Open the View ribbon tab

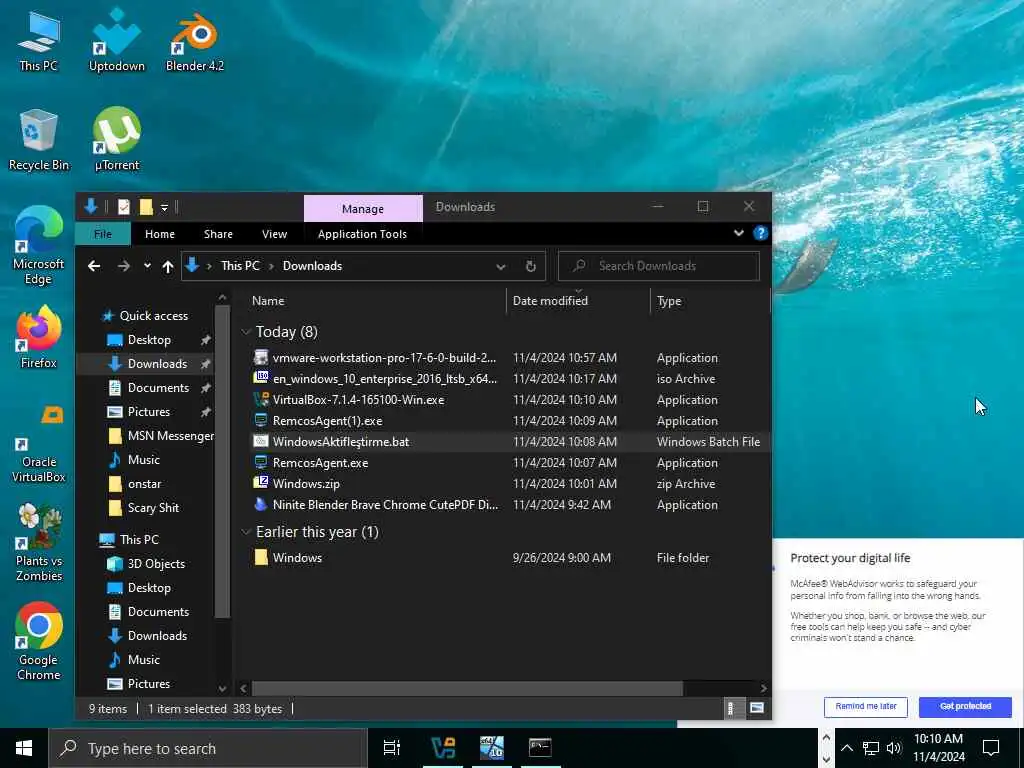point(274,234)
